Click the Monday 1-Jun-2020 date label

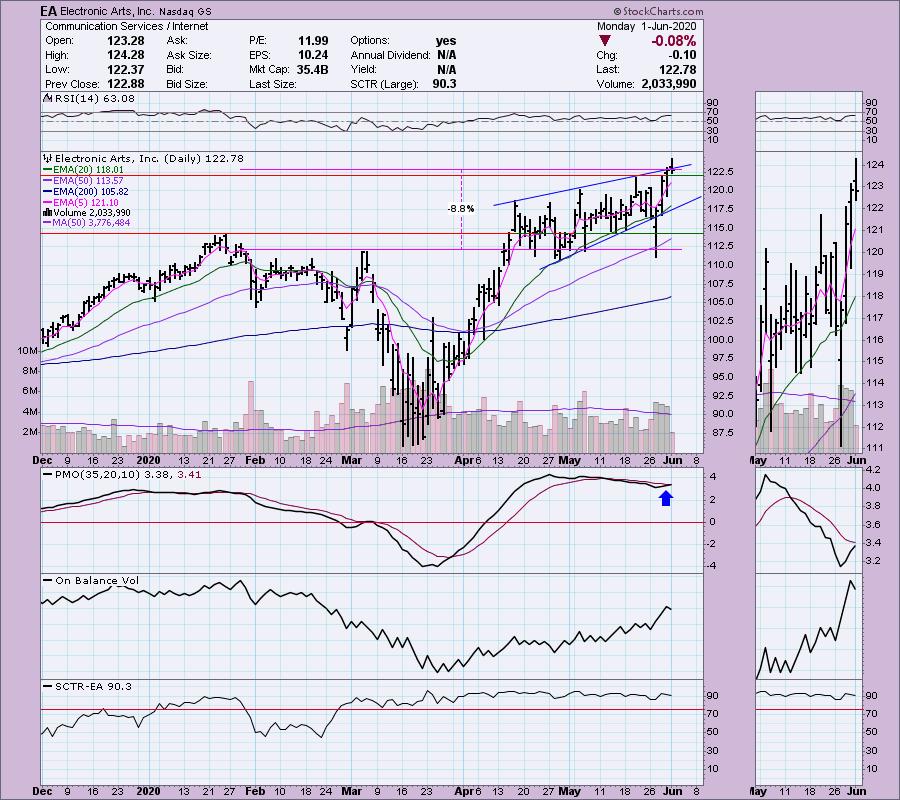point(646,26)
